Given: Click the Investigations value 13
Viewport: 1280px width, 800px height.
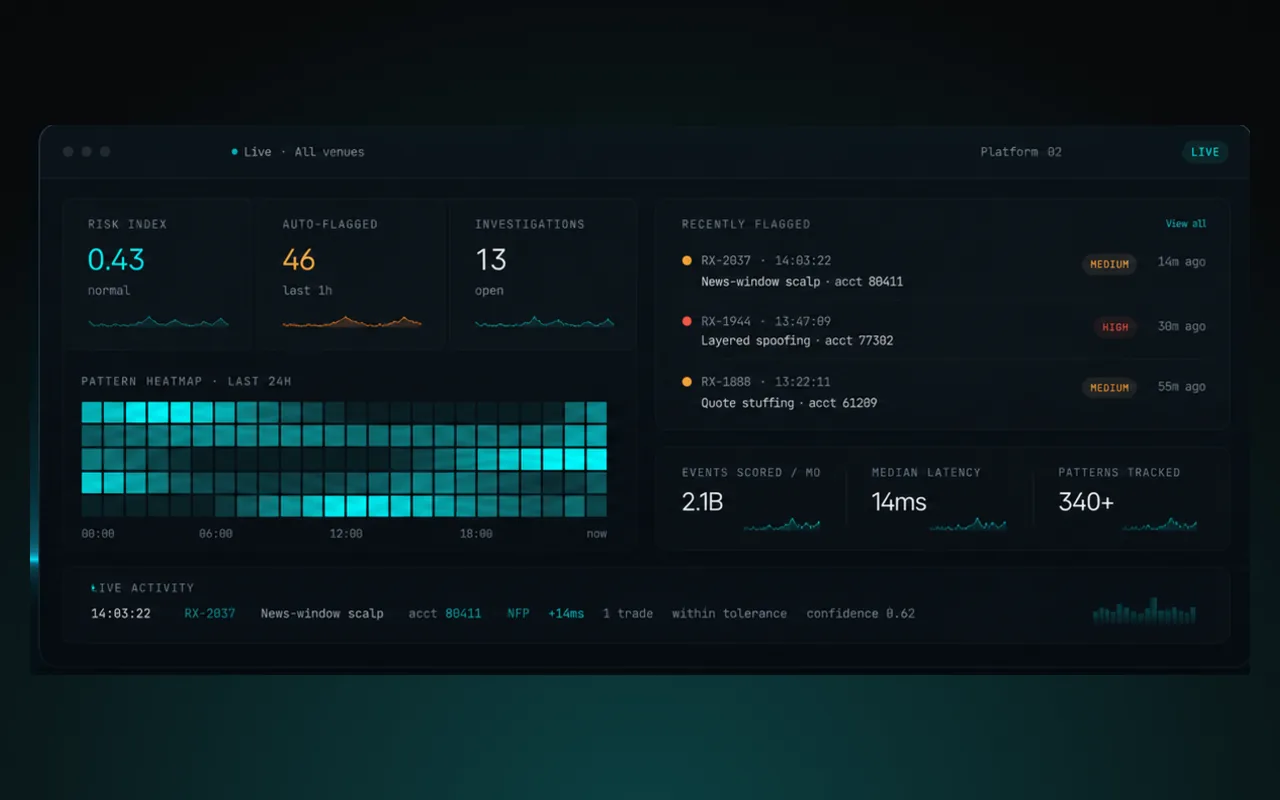Looking at the screenshot, I should click(491, 260).
